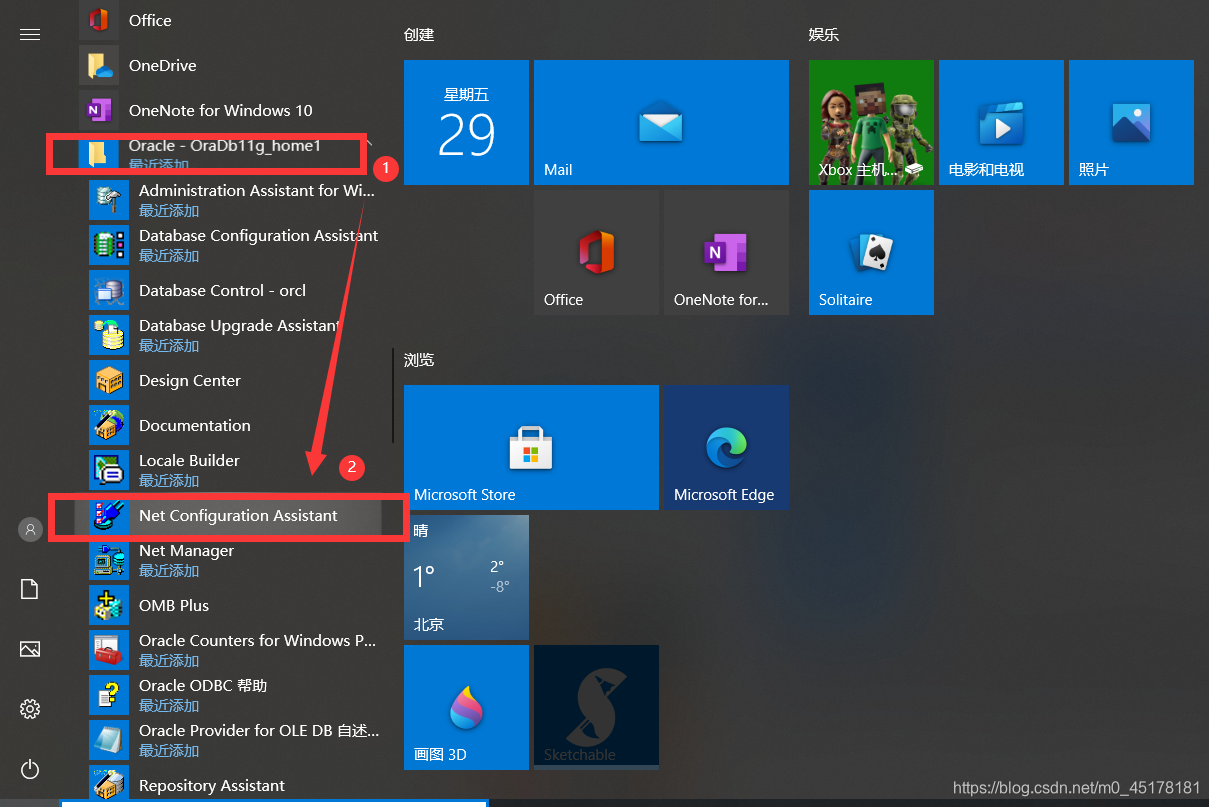
Task: Open Administration Assistant for Windows icon
Action: [x=108, y=200]
